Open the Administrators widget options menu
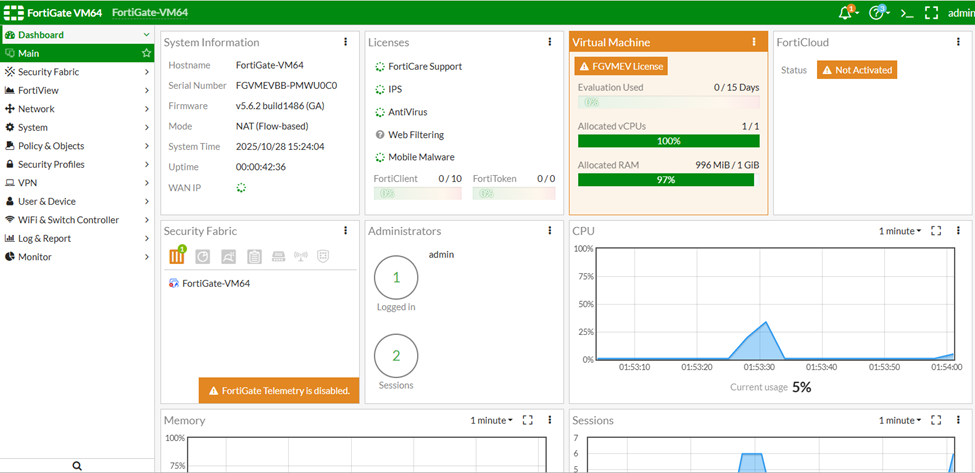Image resolution: width=975 pixels, height=473 pixels. click(550, 231)
